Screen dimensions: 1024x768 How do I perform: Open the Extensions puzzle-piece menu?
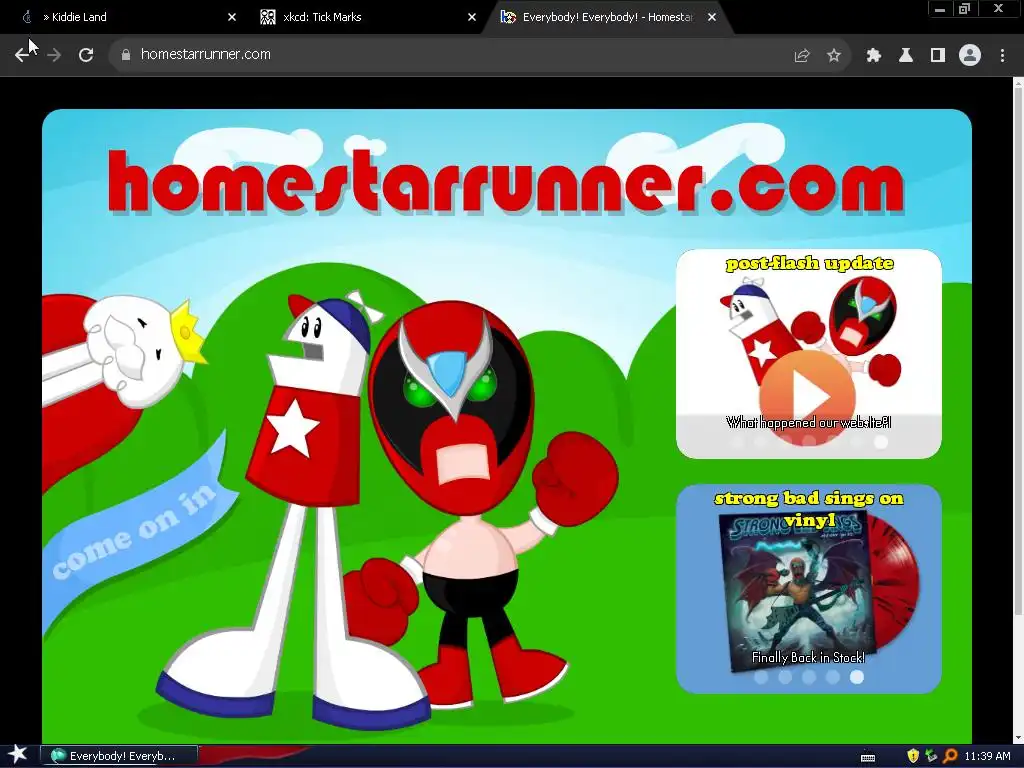click(873, 56)
